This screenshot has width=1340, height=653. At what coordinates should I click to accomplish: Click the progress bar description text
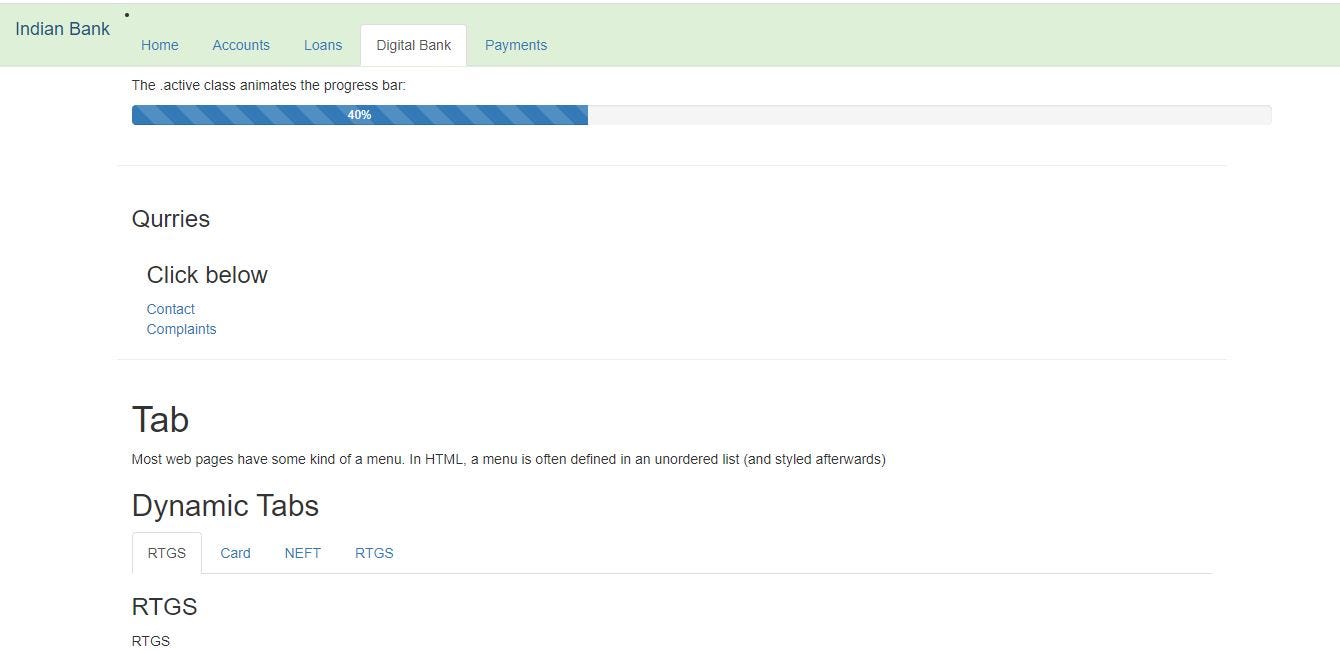pos(269,85)
